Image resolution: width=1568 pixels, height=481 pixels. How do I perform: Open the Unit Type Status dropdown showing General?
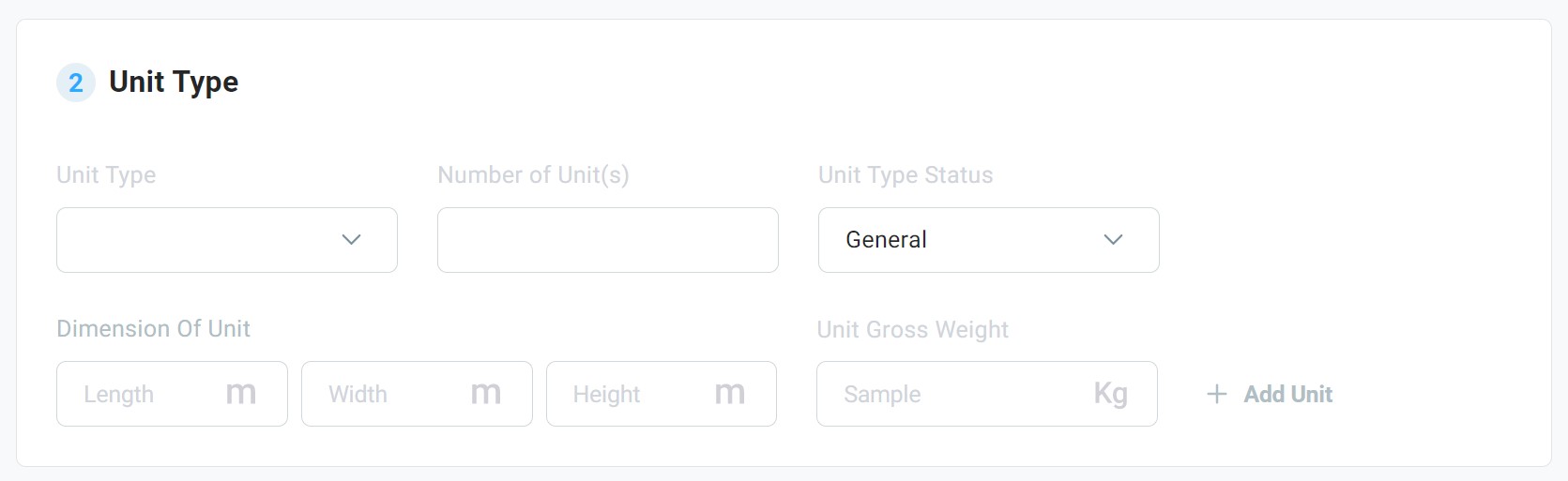(x=989, y=240)
